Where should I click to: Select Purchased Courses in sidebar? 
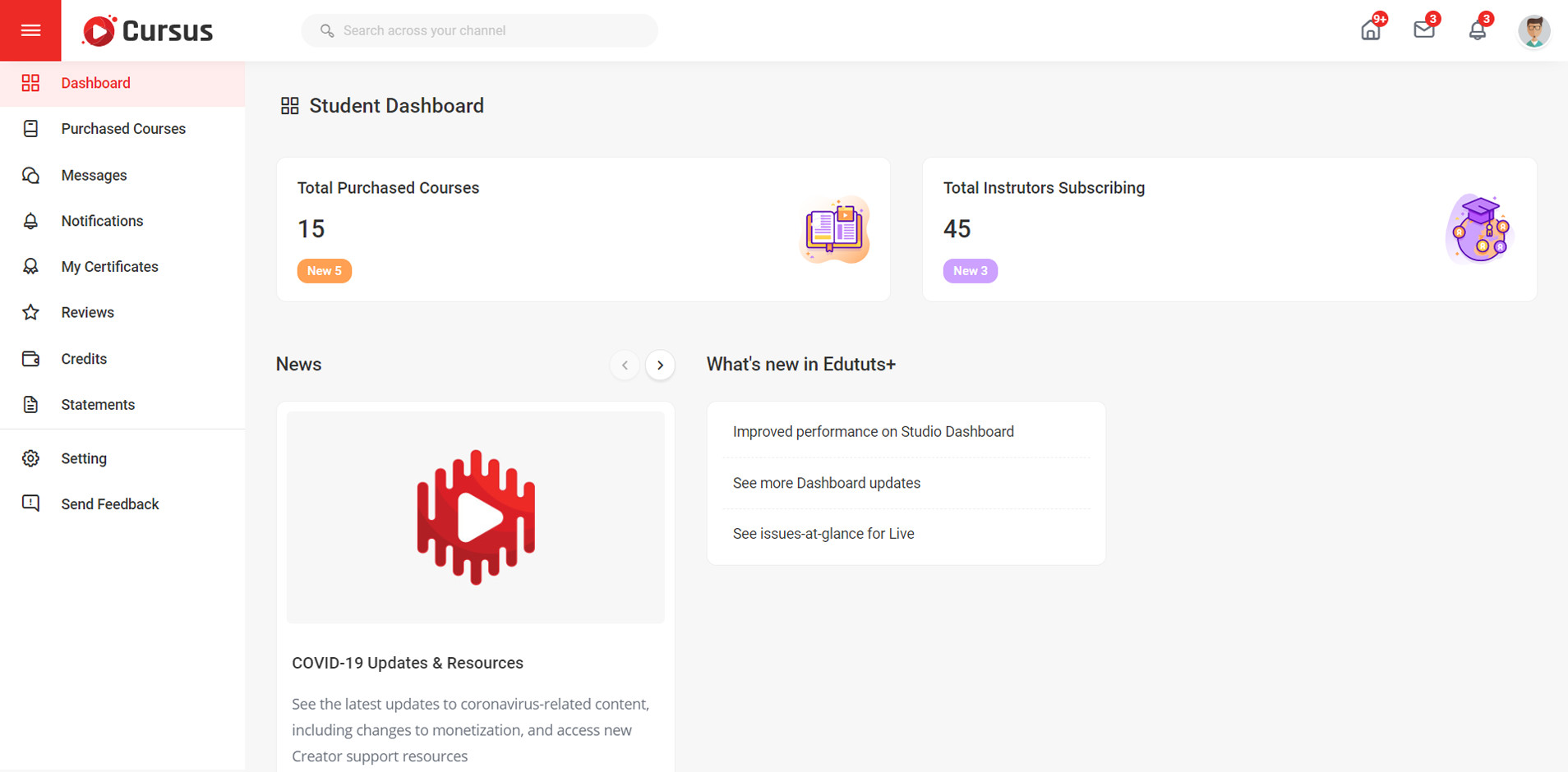(x=123, y=129)
